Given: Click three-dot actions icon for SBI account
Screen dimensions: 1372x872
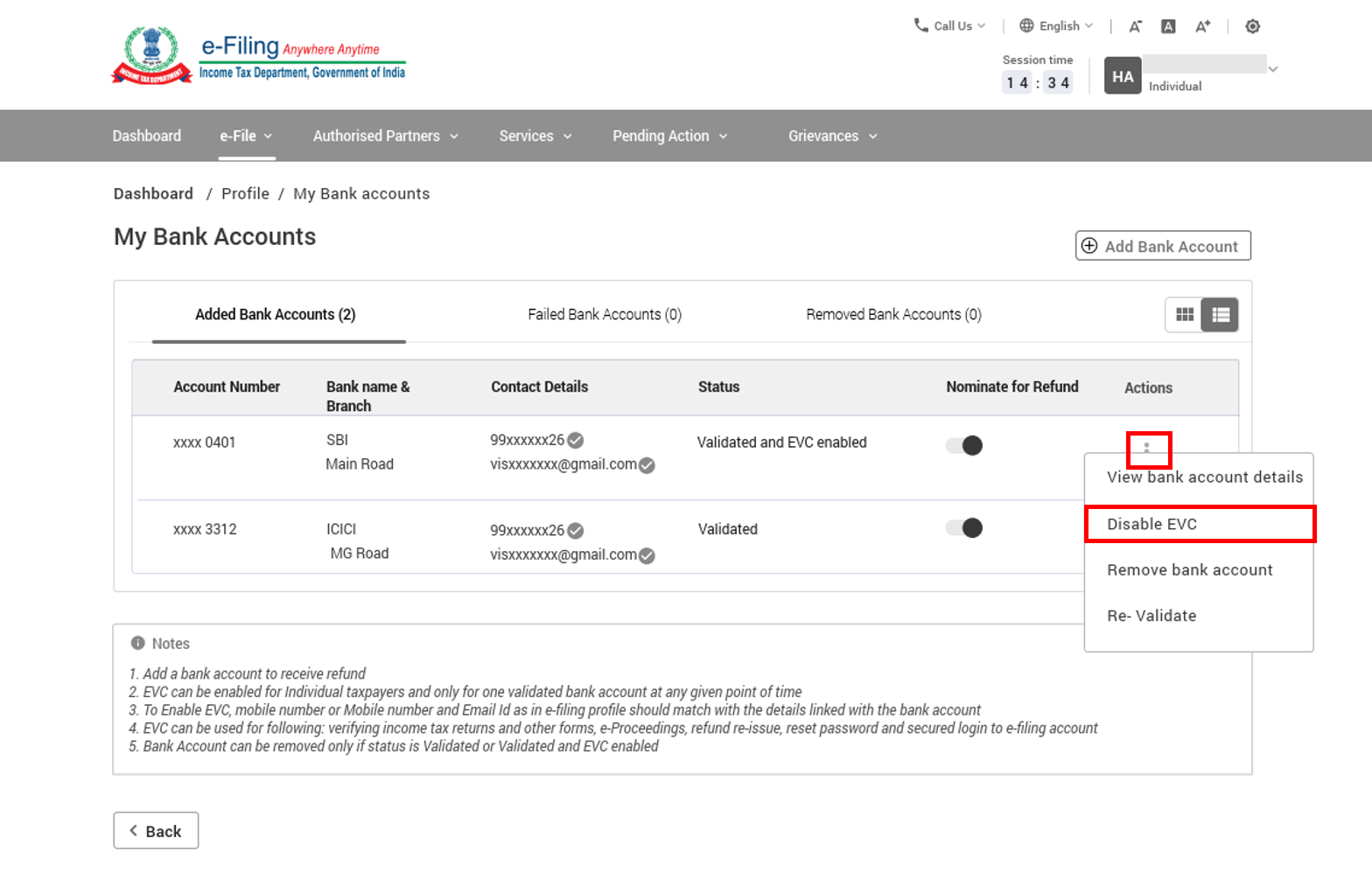Looking at the screenshot, I should click(1146, 448).
